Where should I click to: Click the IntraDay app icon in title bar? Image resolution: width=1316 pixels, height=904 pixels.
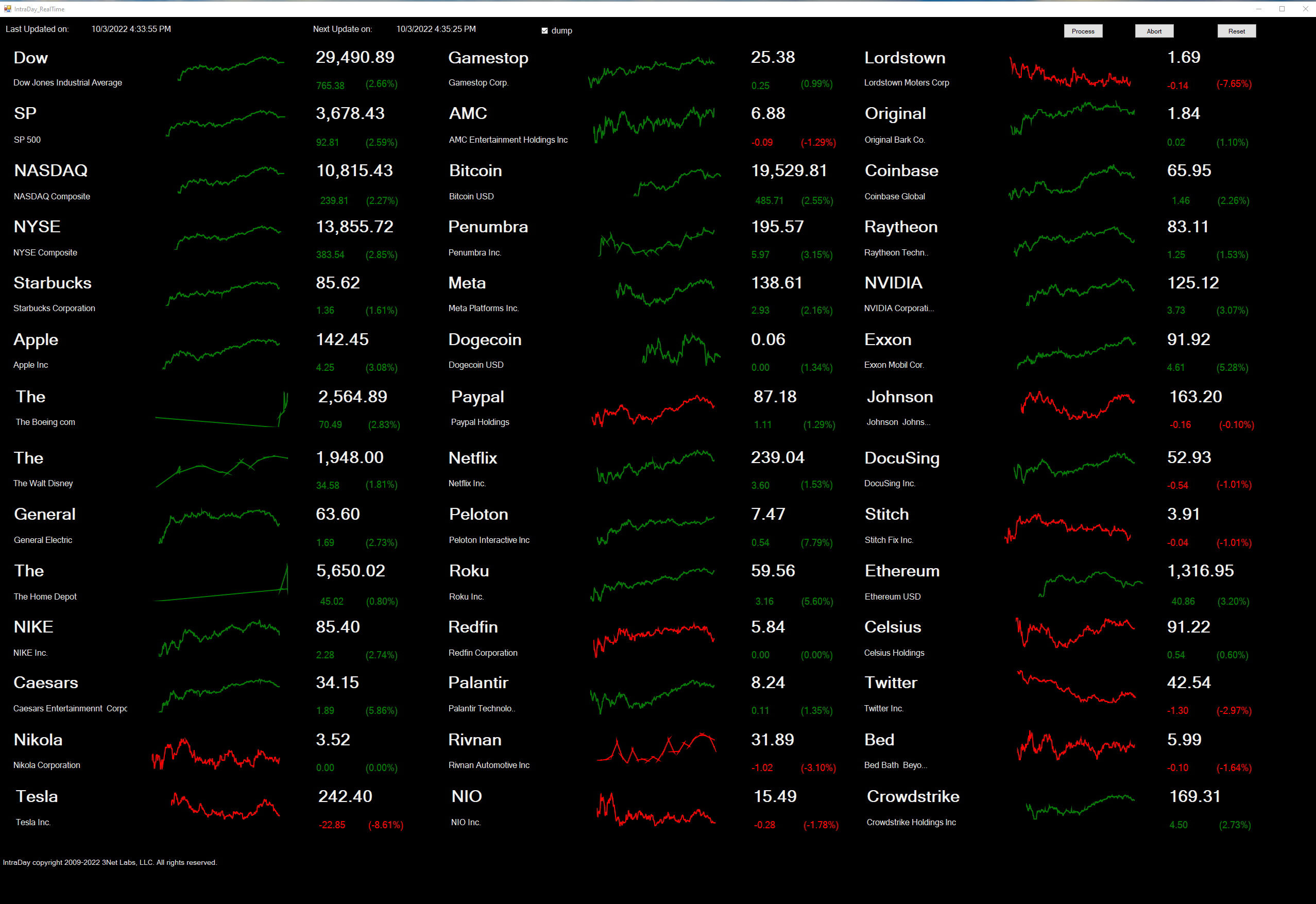coord(7,8)
